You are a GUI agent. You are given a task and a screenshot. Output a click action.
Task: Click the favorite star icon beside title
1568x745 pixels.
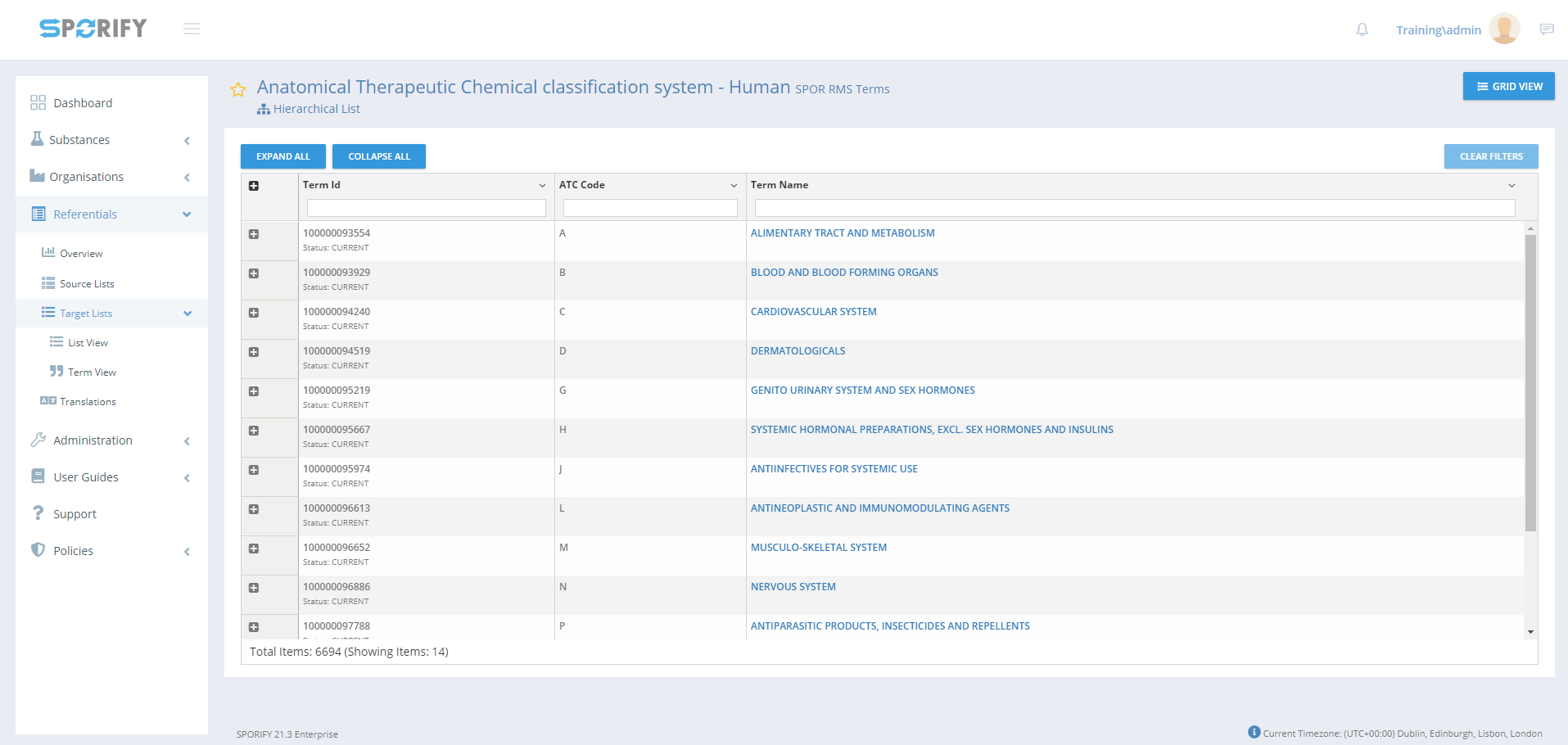click(x=238, y=90)
